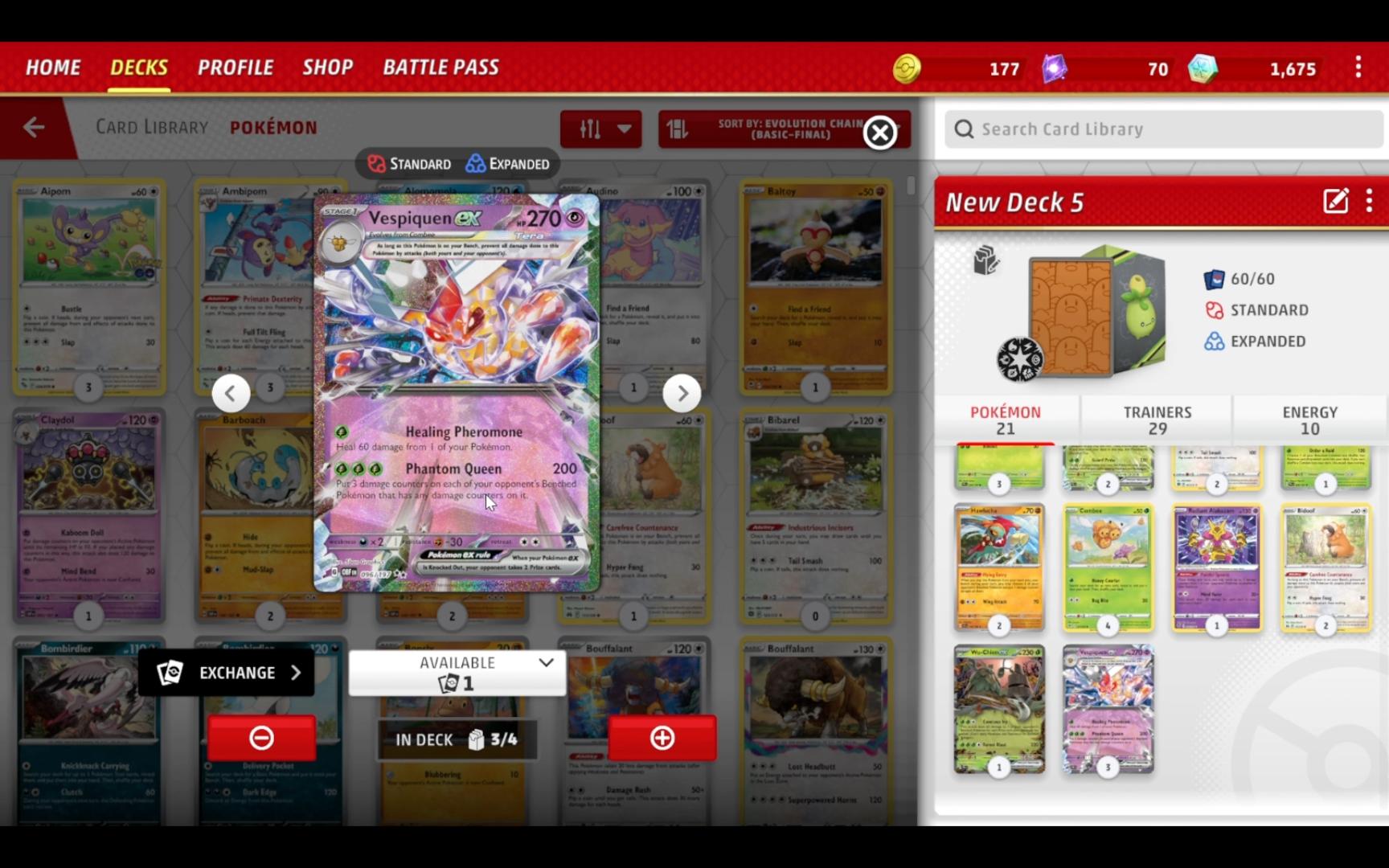
Task: Select the Radiant Alakazam card in deck
Action: [1216, 567]
